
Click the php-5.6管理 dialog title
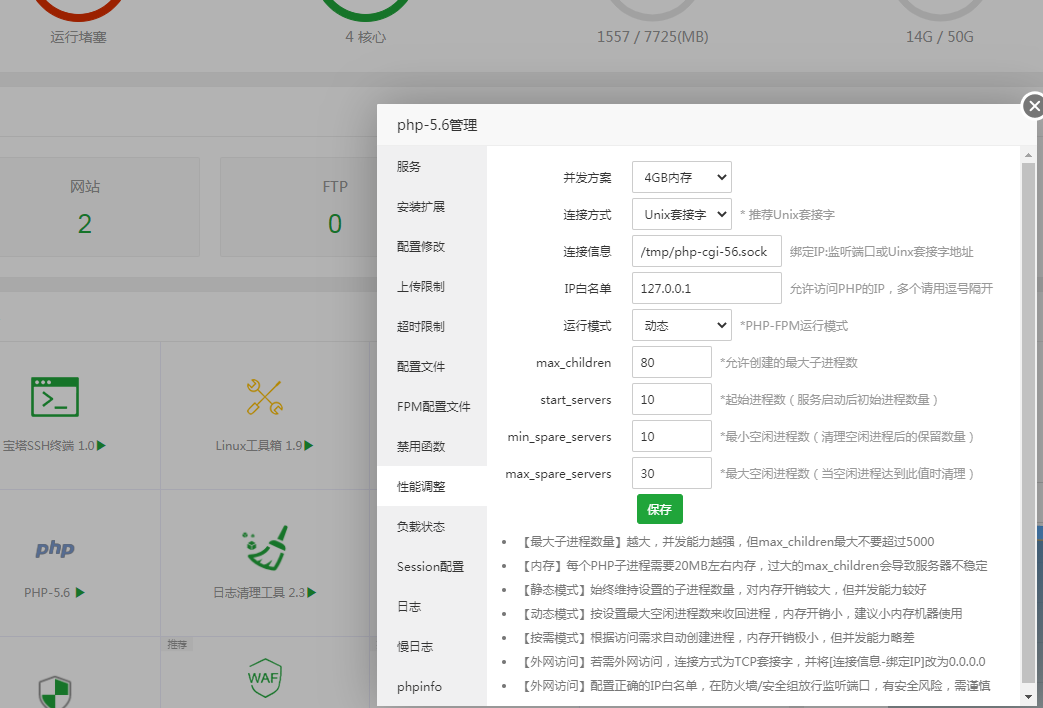(x=437, y=125)
